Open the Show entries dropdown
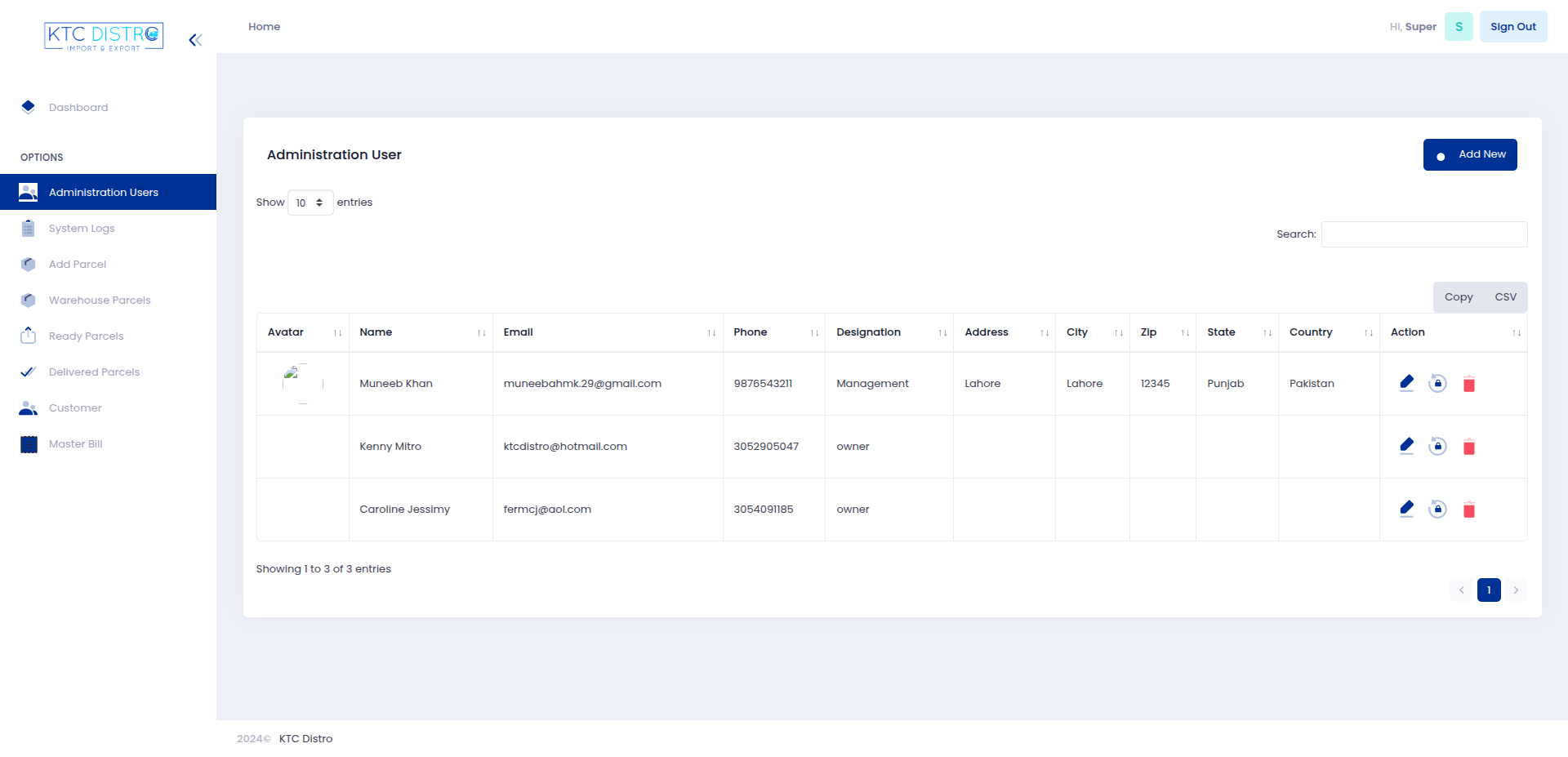Image resolution: width=1568 pixels, height=757 pixels. click(x=310, y=203)
